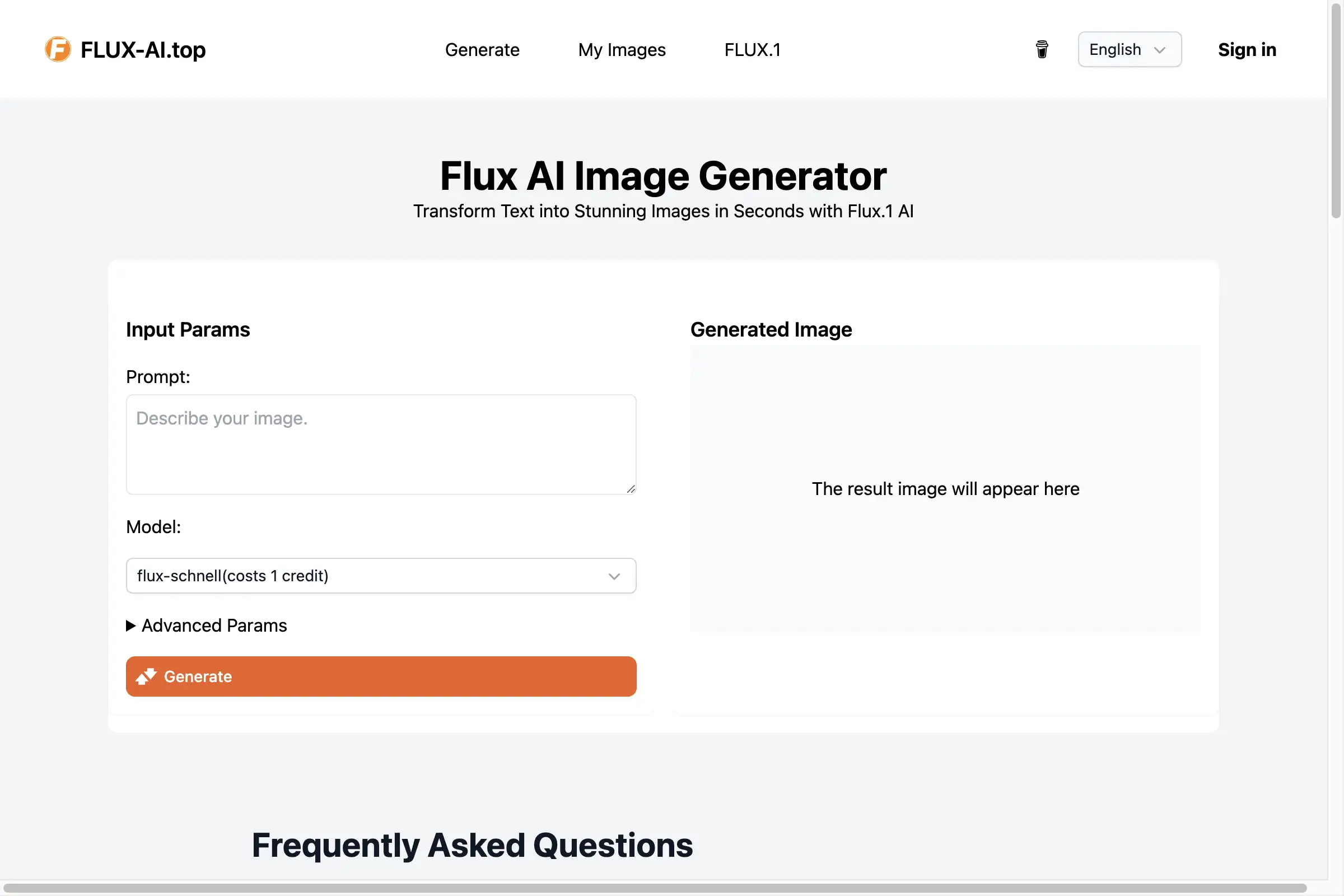Click the Generated Image placeholder area
The height and width of the screenshot is (896, 1344).
[x=945, y=488]
